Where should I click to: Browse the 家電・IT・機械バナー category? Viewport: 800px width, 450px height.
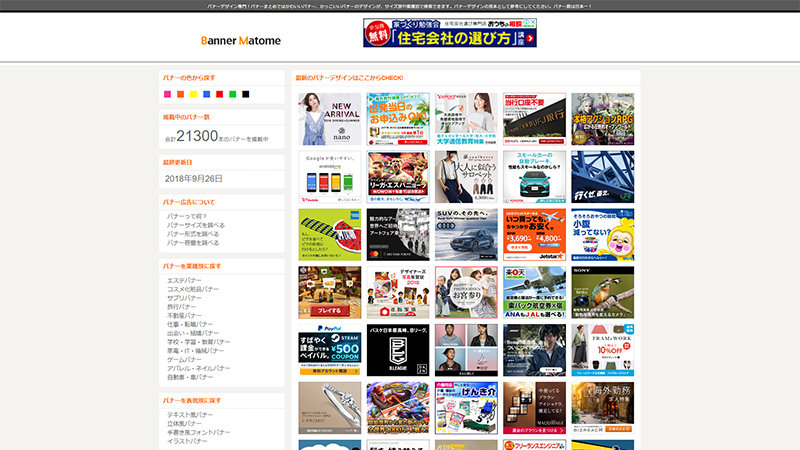coord(195,351)
